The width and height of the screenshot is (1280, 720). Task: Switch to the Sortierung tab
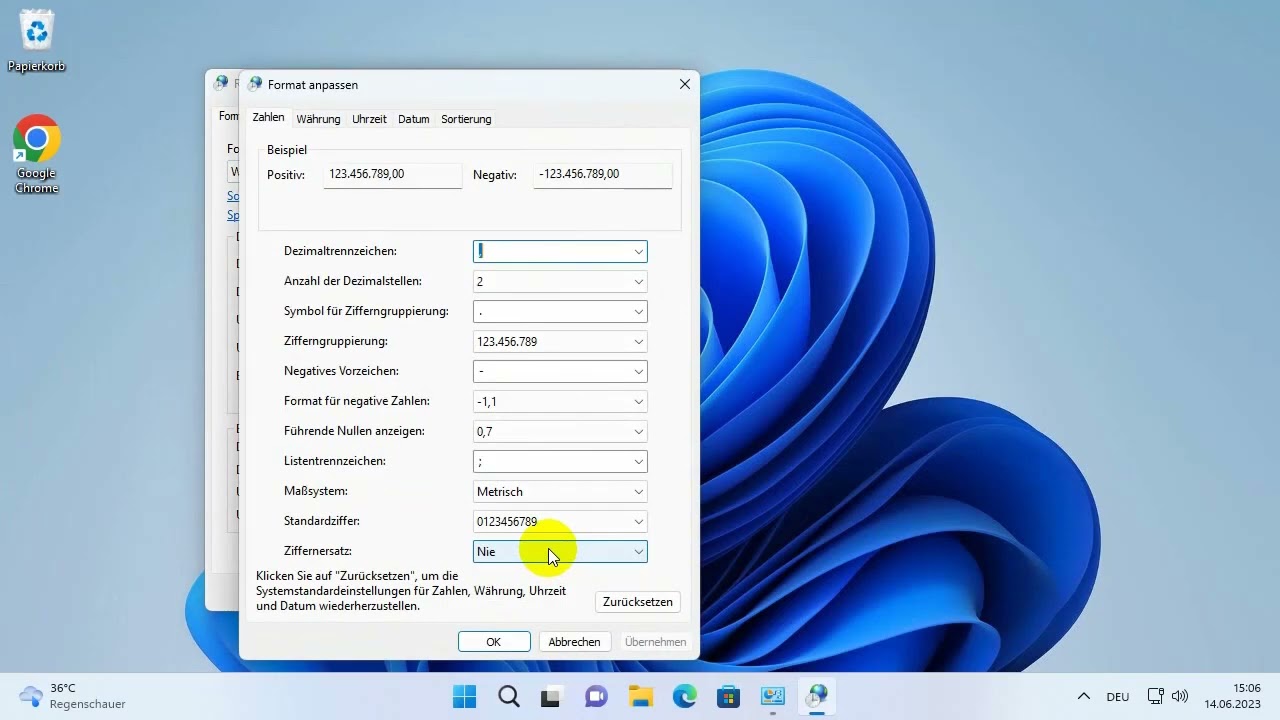pos(466,119)
